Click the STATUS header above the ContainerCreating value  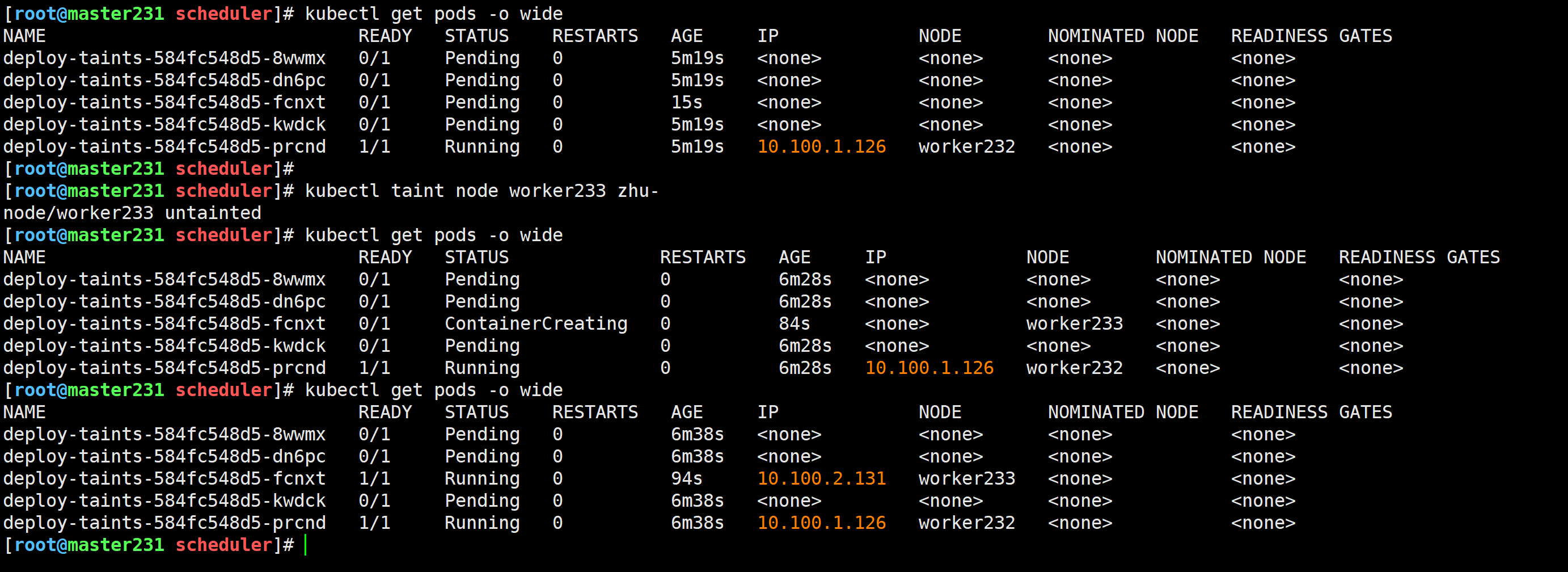[476, 257]
